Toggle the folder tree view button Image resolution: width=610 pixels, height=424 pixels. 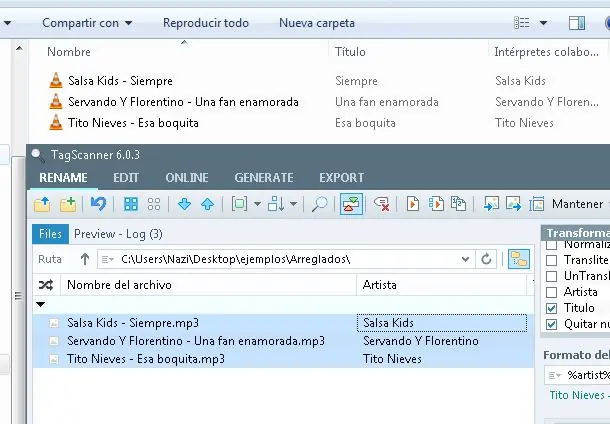point(519,259)
